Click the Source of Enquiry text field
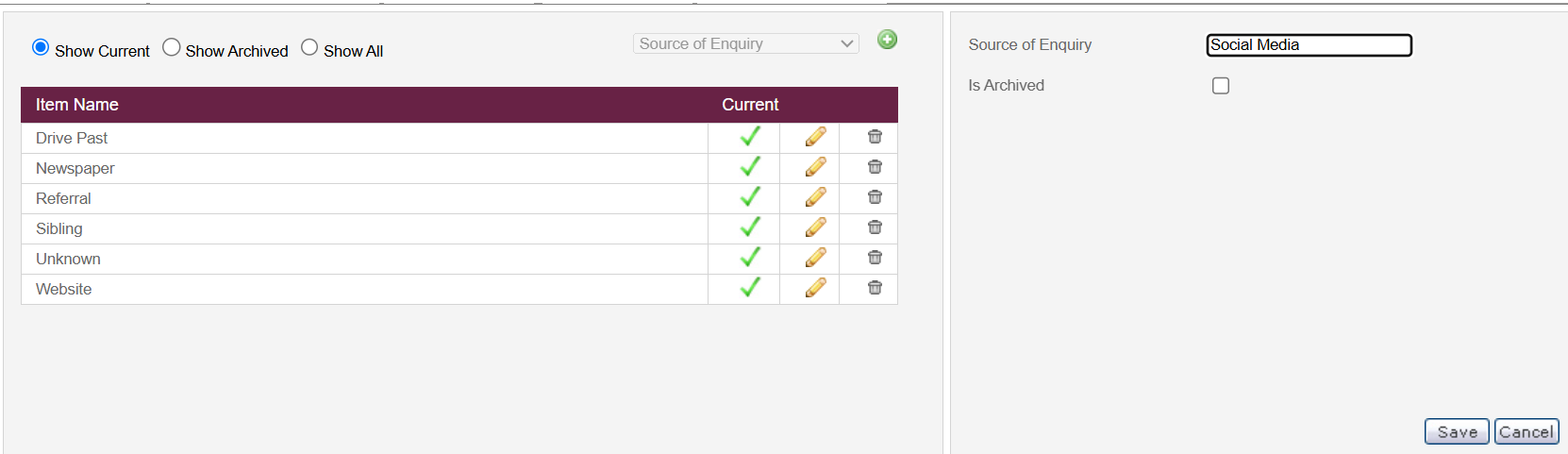 pos(1309,45)
